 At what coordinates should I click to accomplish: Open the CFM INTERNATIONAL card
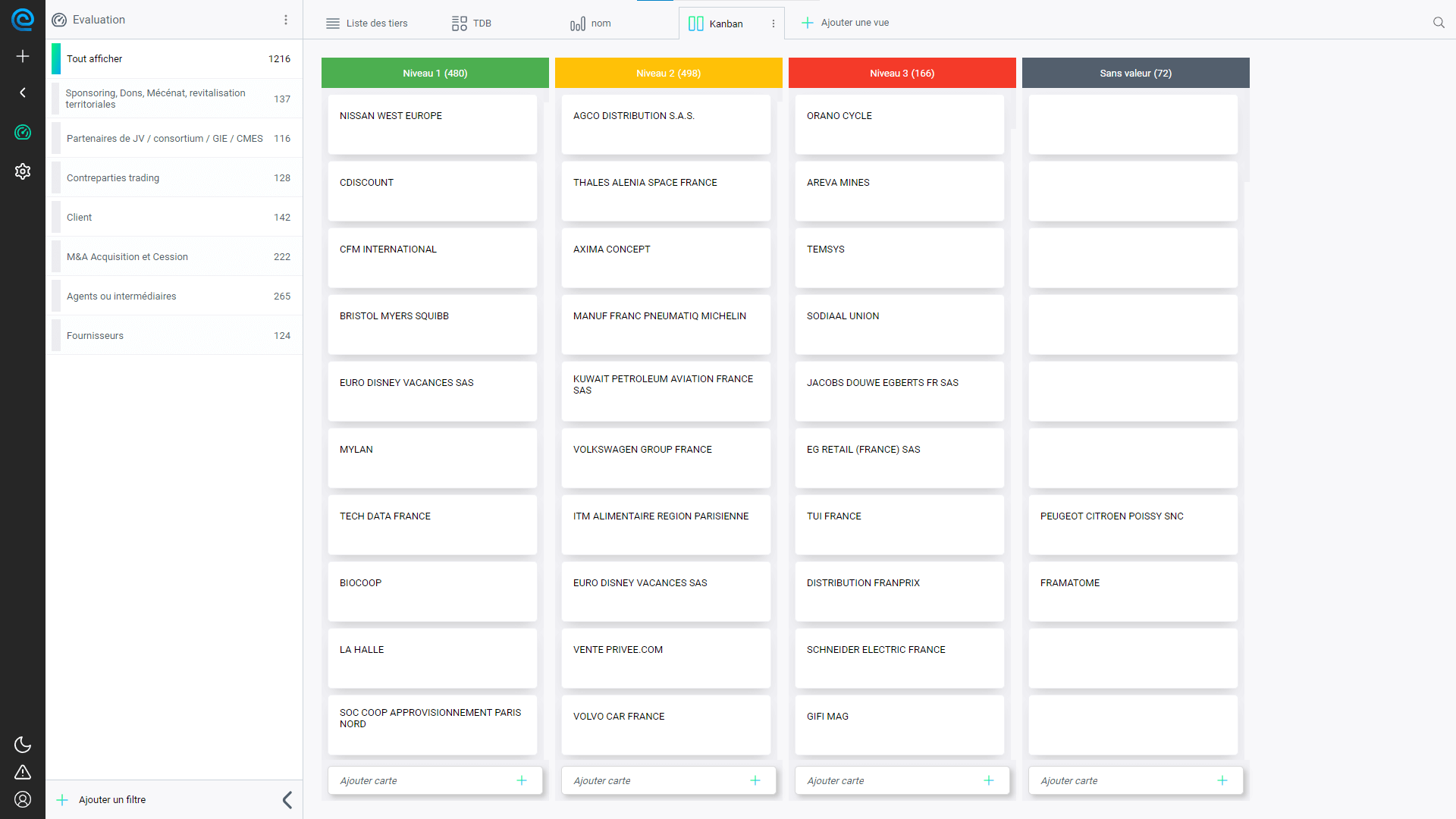pos(432,258)
